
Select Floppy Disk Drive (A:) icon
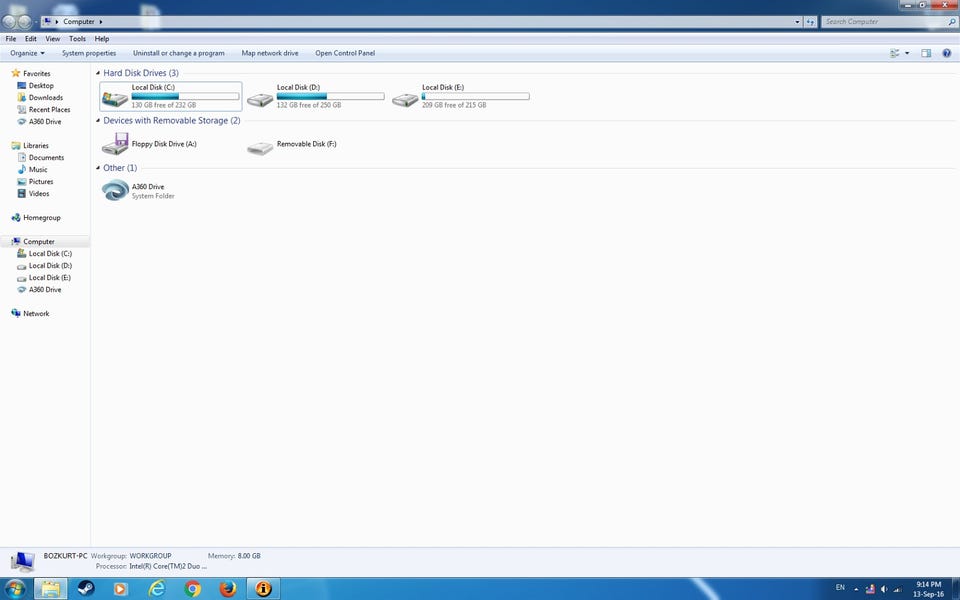(114, 144)
